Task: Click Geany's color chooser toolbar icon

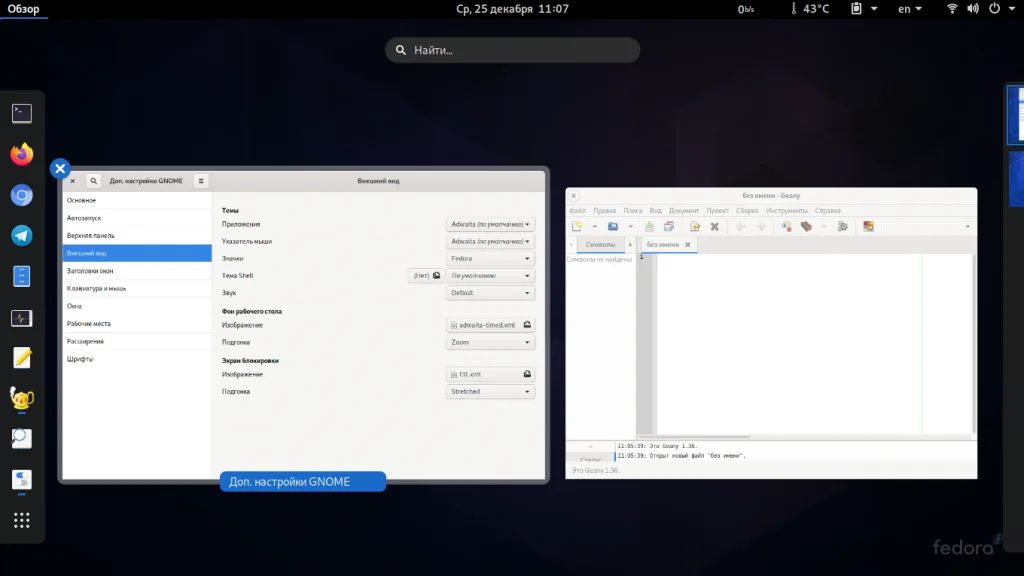Action: click(x=869, y=226)
